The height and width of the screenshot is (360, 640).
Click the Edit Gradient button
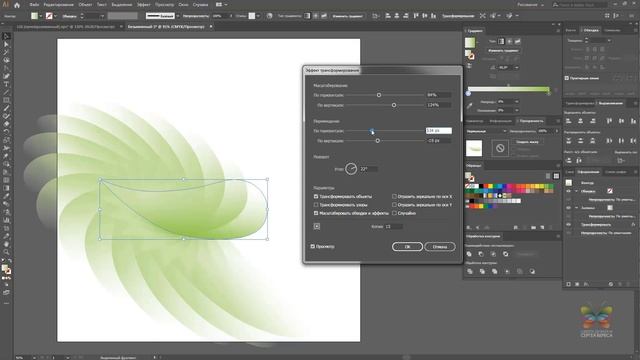click(503, 51)
